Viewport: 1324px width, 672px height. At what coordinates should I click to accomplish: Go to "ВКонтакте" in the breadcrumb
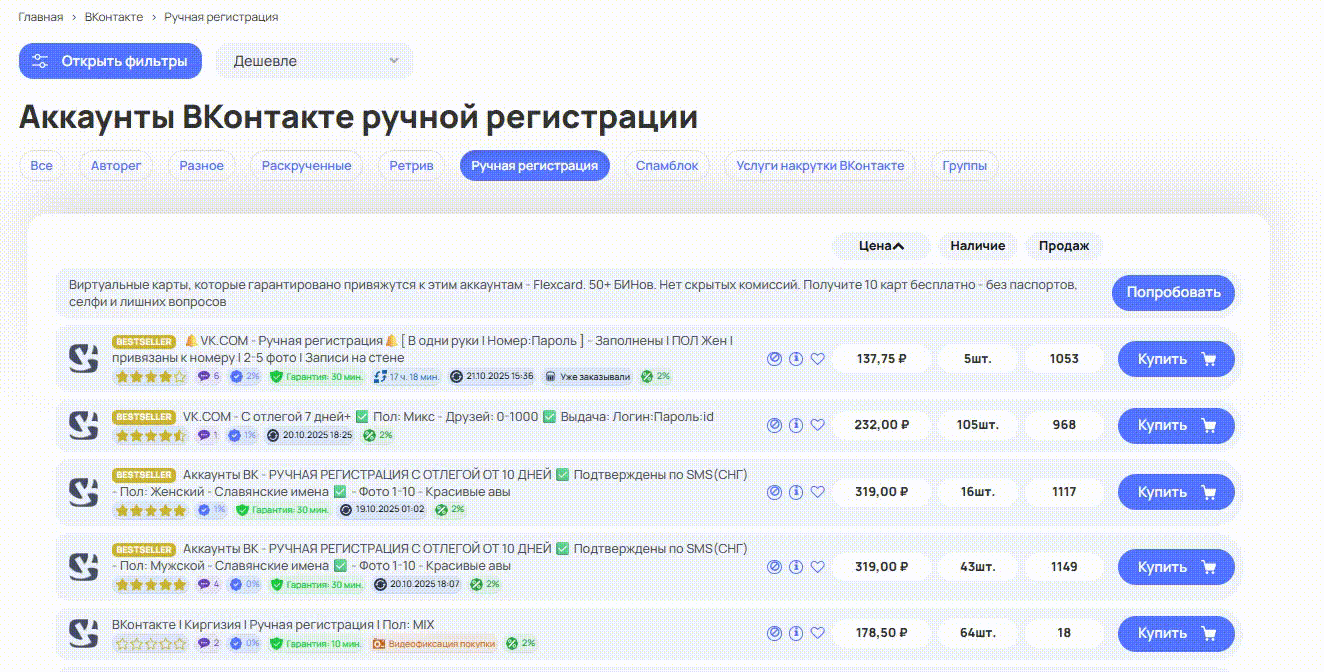(113, 17)
